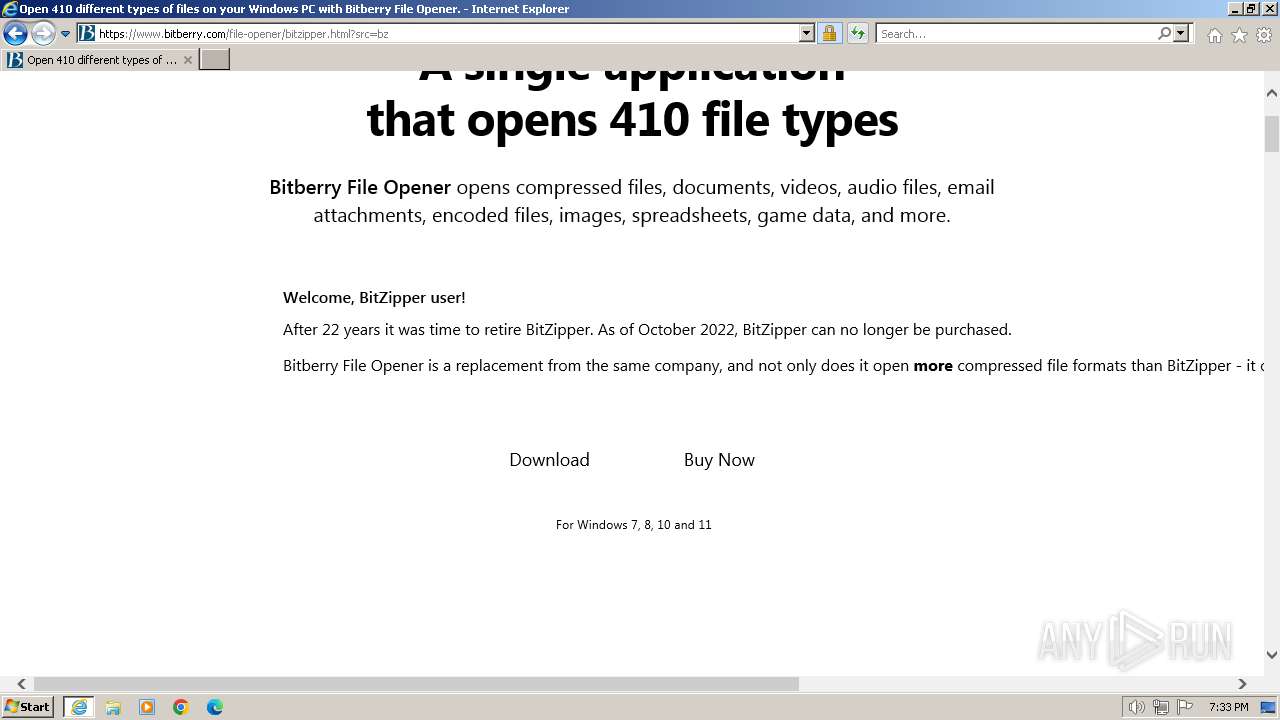Launch Microsoft Edge from taskbar
This screenshot has width=1280, height=720.
tap(215, 707)
